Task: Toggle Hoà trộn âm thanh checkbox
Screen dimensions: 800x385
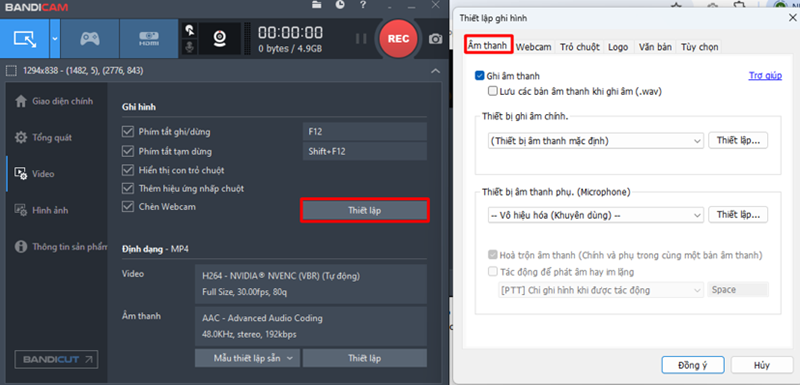Action: [492, 255]
